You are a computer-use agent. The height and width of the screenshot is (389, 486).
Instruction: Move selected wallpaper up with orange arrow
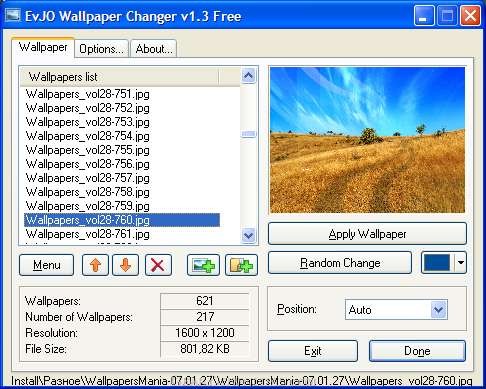point(95,265)
